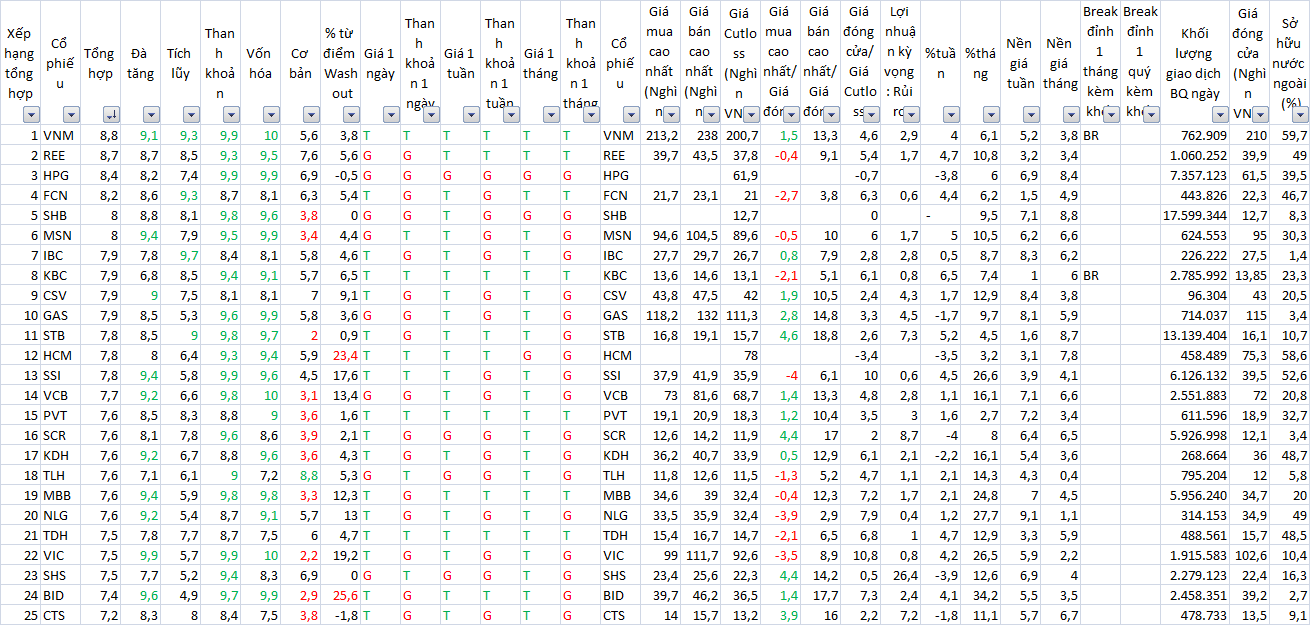
Task: Open the Khối lượng giao dịch BQ ngày filter
Action: 1222,115
